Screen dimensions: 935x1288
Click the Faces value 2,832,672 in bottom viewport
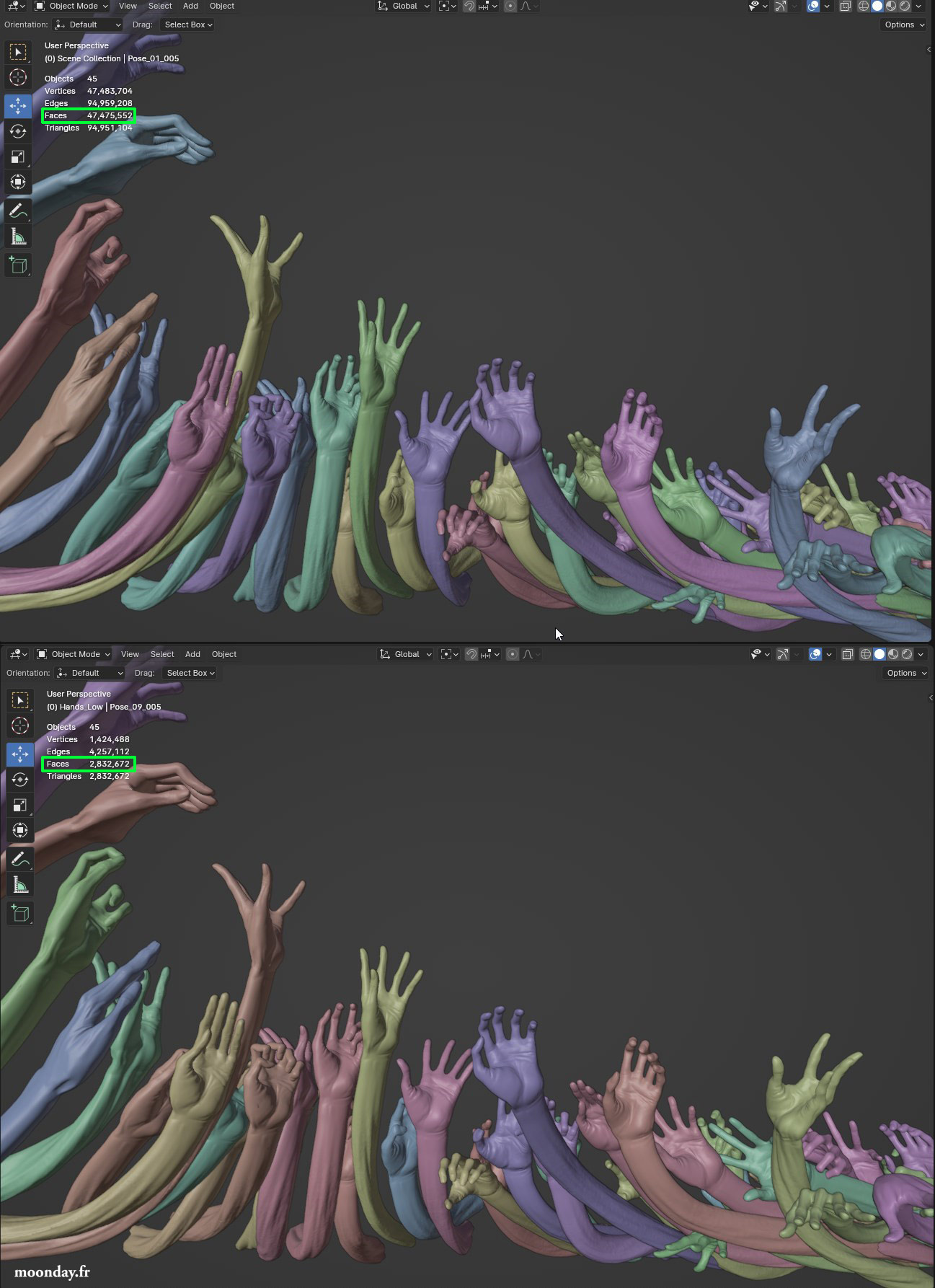point(110,764)
